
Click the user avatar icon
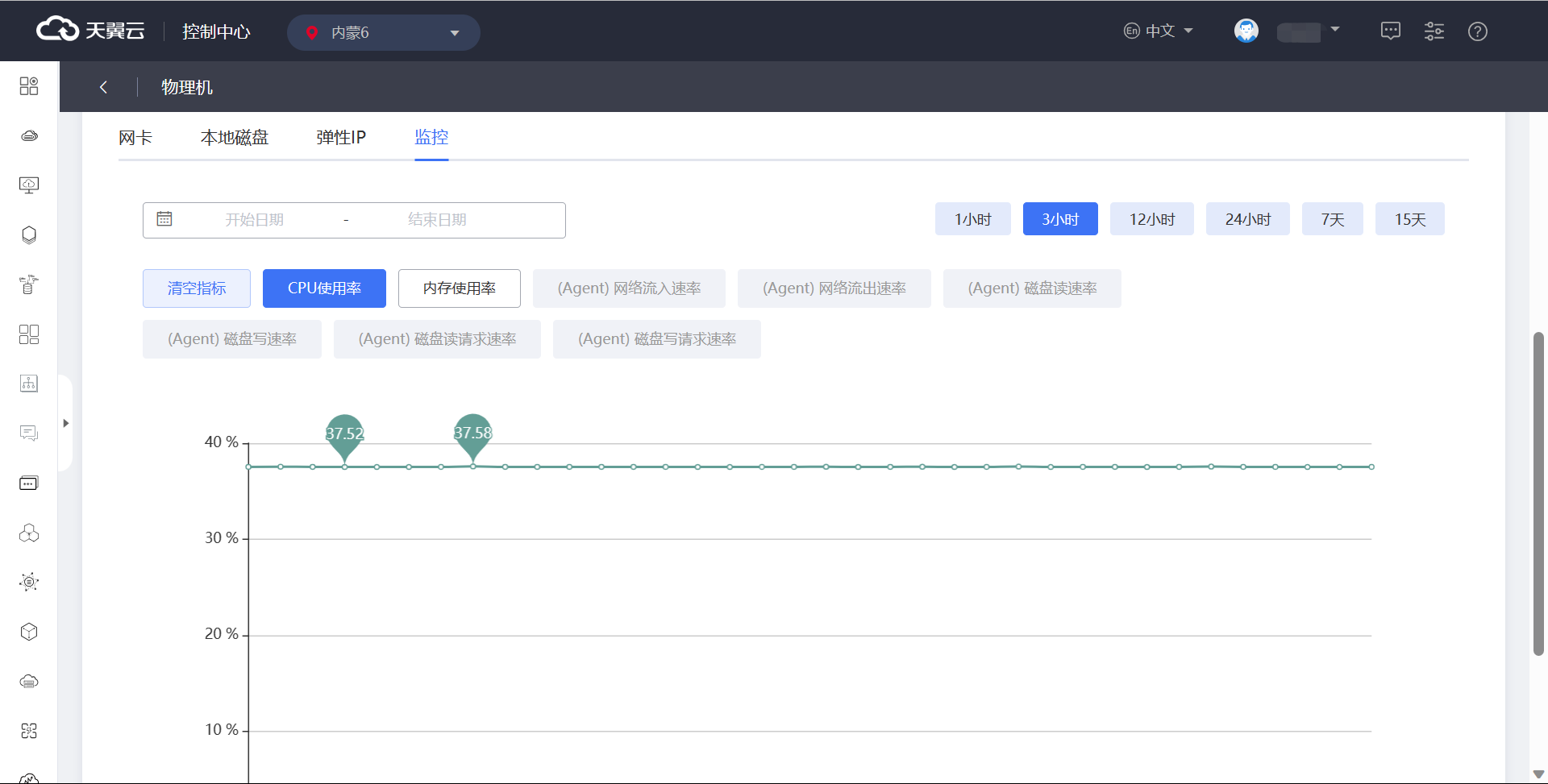coord(1246,31)
